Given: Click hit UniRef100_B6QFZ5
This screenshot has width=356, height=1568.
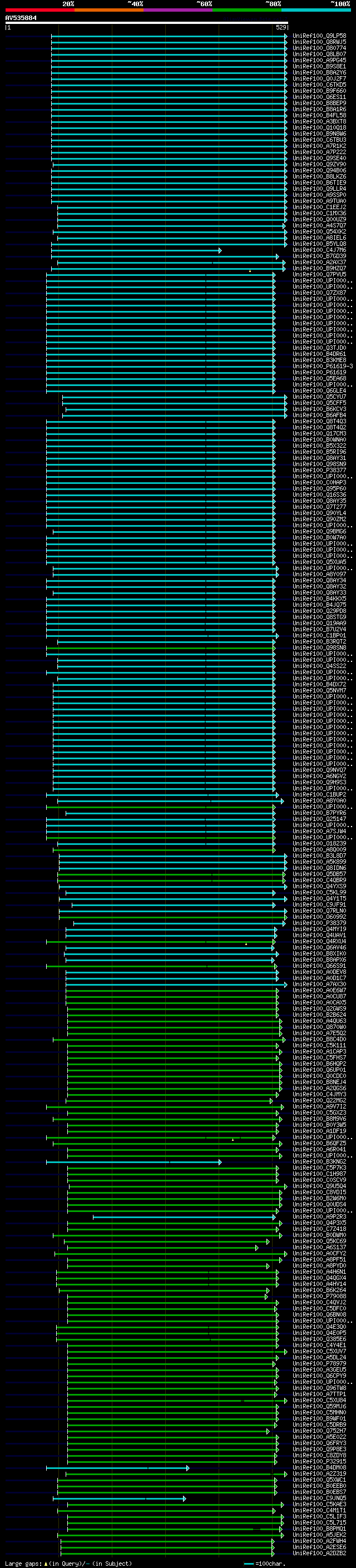Looking at the screenshot, I should point(319,1143).
